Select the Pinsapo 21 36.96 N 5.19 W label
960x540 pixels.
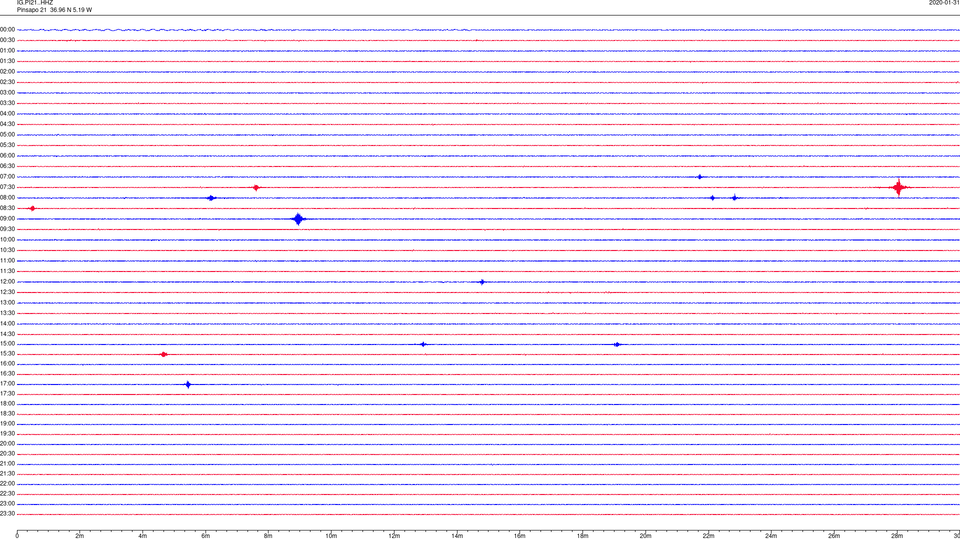(54, 10)
